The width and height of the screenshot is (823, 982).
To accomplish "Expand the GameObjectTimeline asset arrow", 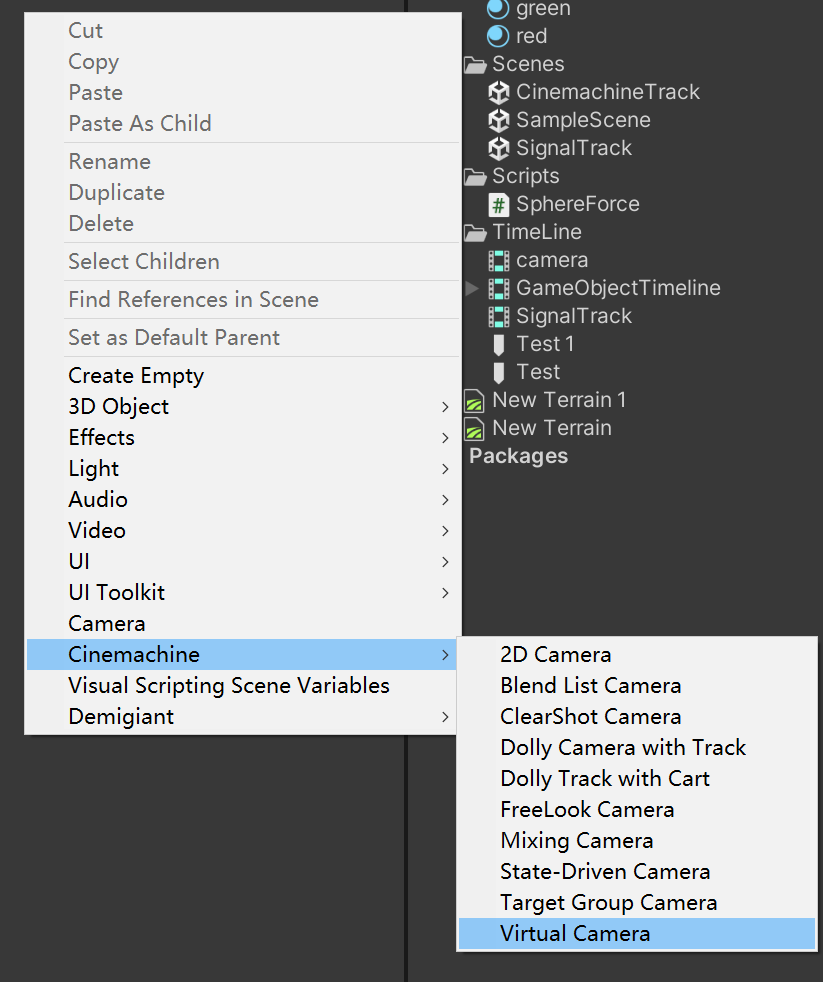I will (x=472, y=288).
